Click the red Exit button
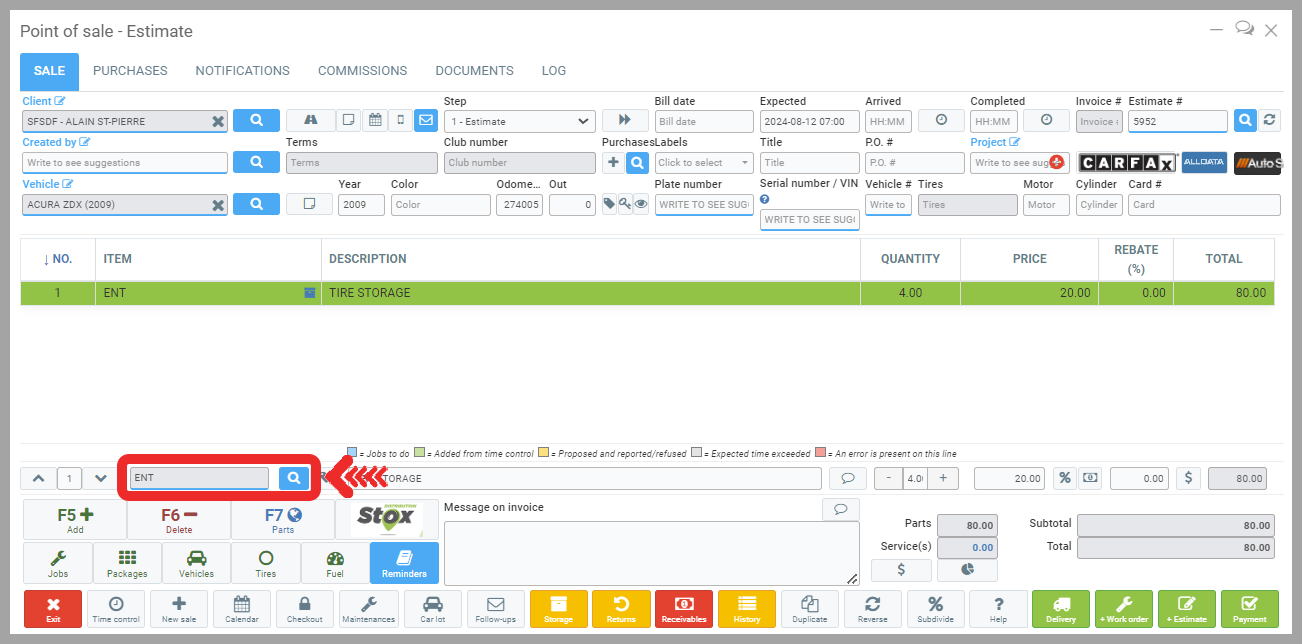Screen dimensions: 1302x644 tap(52, 609)
